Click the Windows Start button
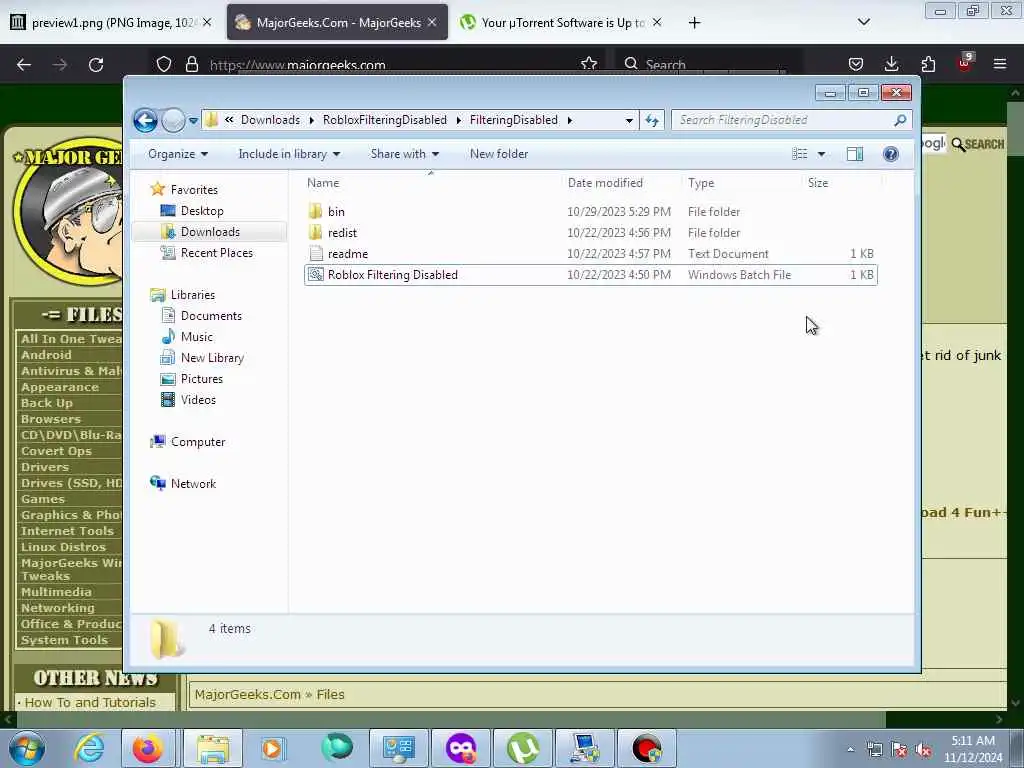The height and width of the screenshot is (768, 1024). pos(27,748)
